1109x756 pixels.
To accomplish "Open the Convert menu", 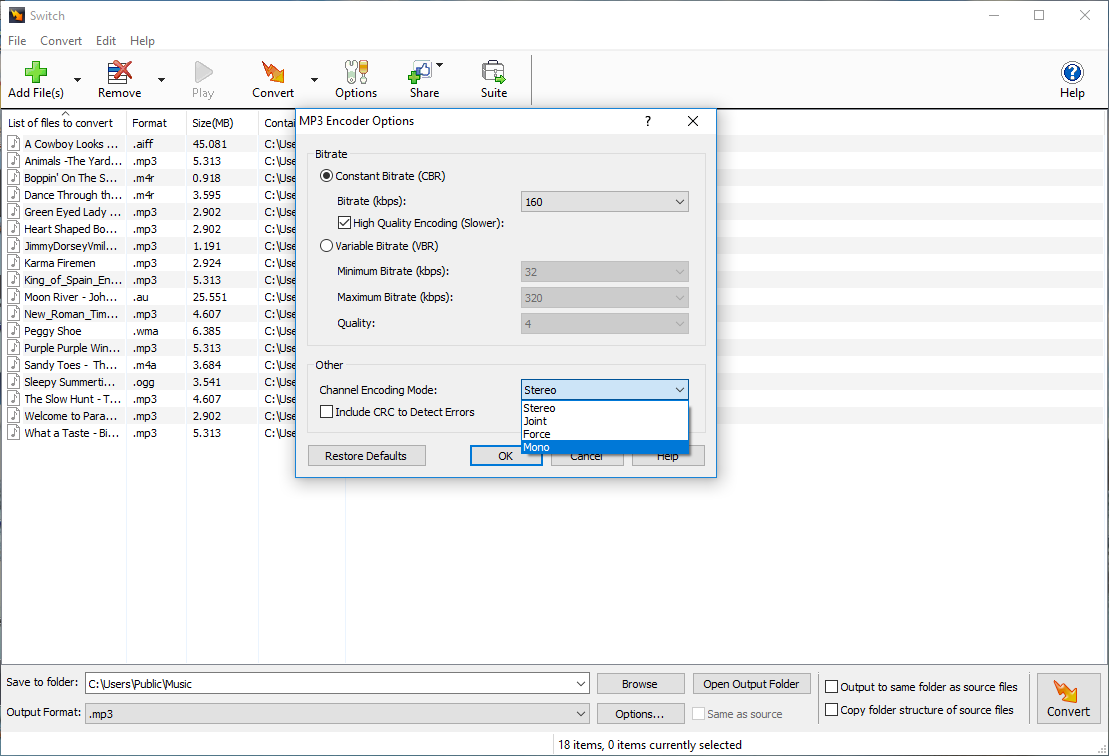I will coord(61,41).
